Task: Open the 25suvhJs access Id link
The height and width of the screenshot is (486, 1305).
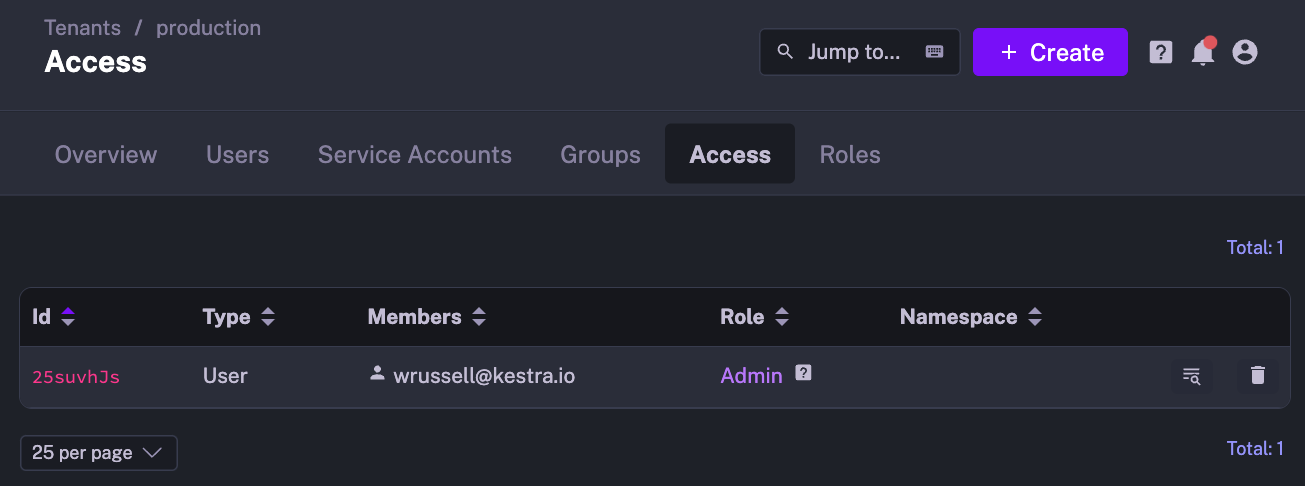Action: tap(76, 377)
